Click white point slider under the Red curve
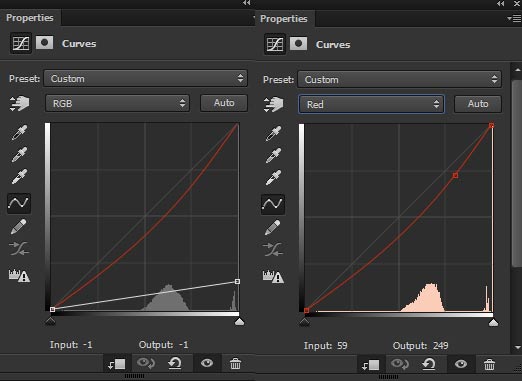 493,322
